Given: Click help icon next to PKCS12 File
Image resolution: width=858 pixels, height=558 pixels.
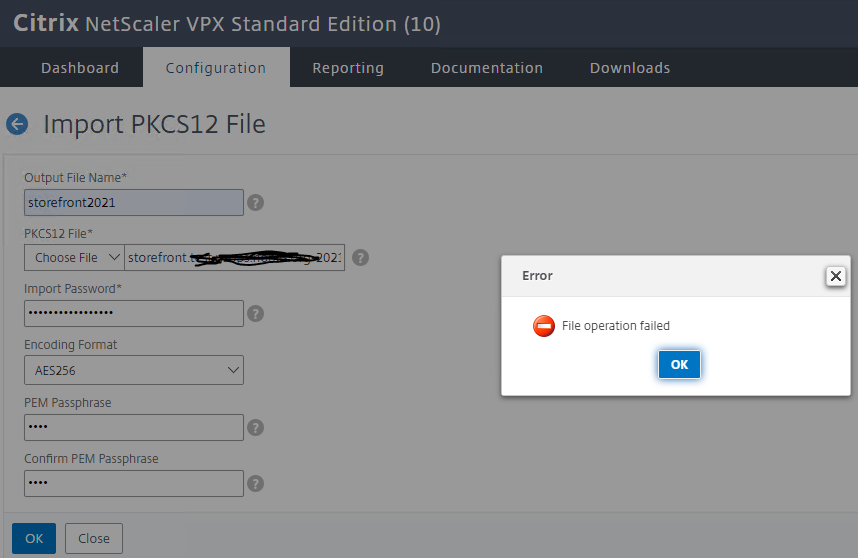Looking at the screenshot, I should pyautogui.click(x=360, y=258).
